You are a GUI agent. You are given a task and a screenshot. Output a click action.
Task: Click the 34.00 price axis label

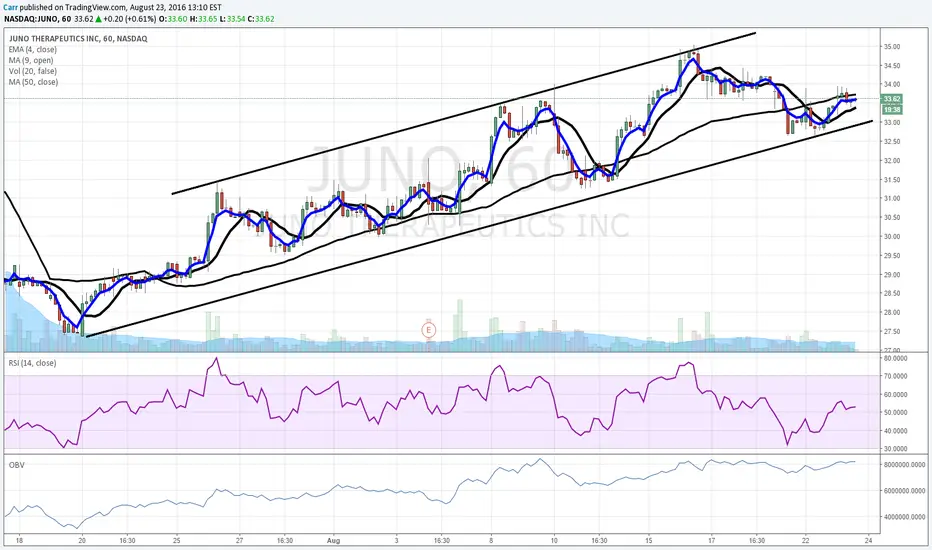(892, 84)
